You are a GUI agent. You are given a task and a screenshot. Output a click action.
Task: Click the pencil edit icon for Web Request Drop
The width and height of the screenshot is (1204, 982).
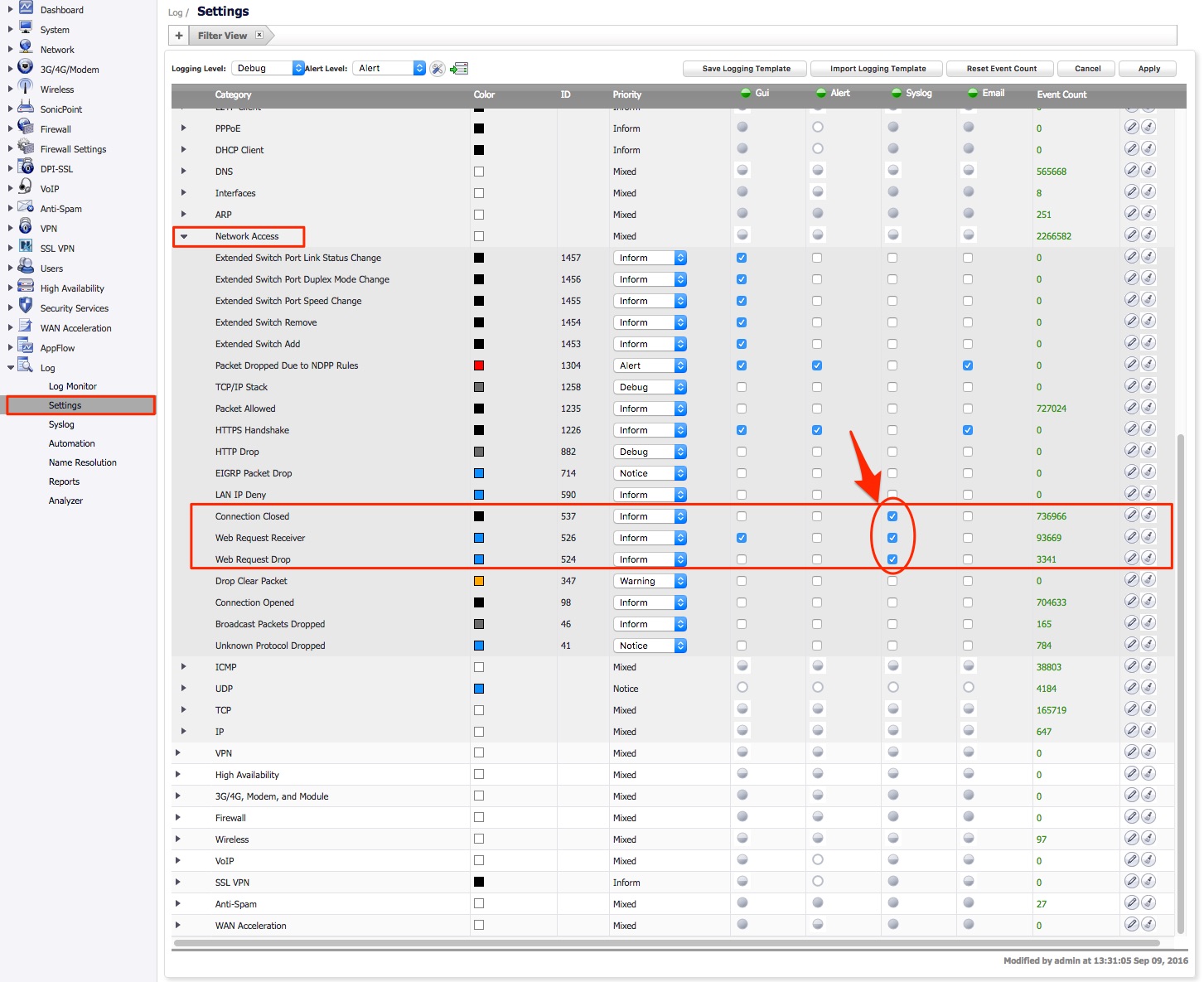1131,558
